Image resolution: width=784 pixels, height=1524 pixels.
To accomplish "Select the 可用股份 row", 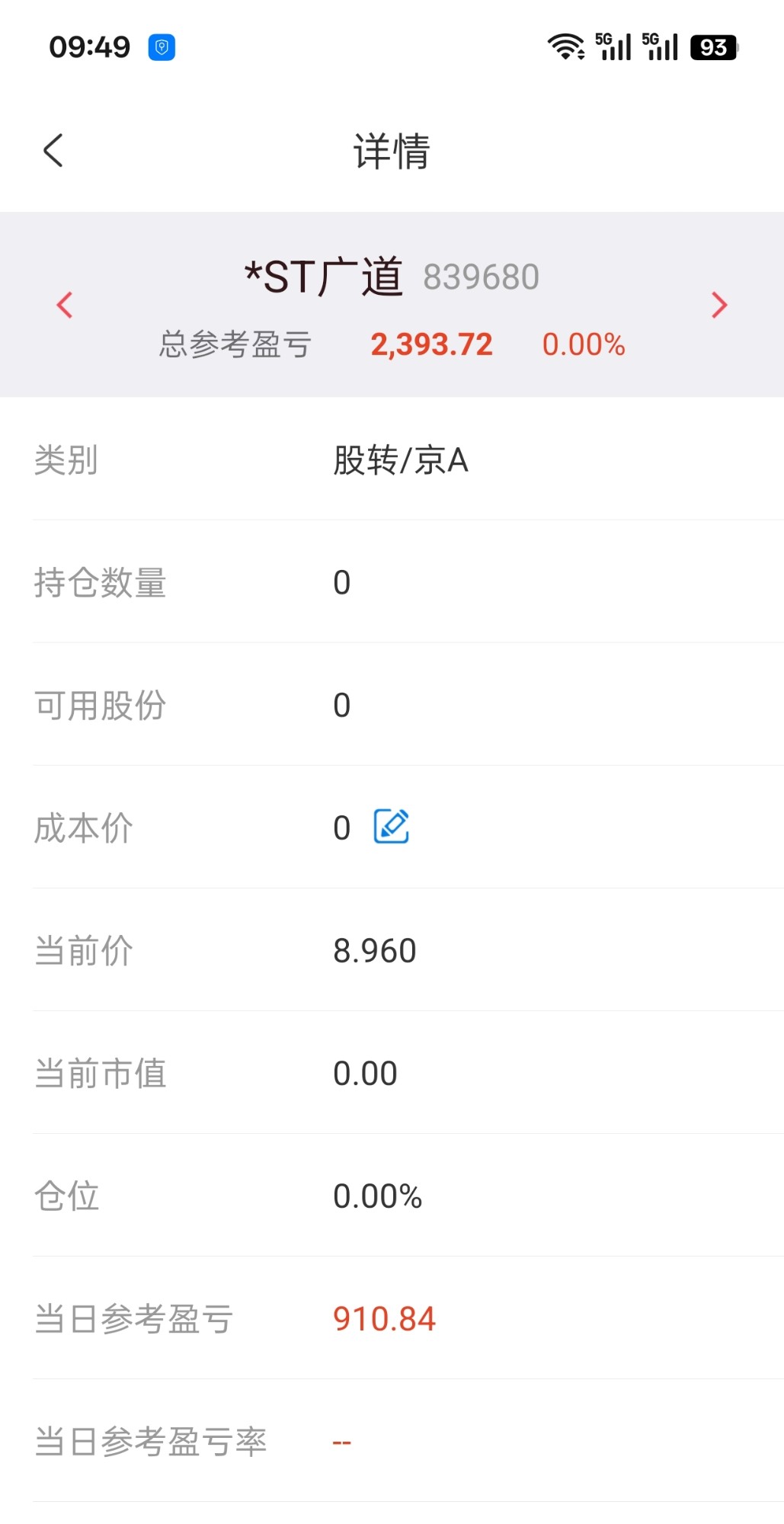I will coord(392,706).
